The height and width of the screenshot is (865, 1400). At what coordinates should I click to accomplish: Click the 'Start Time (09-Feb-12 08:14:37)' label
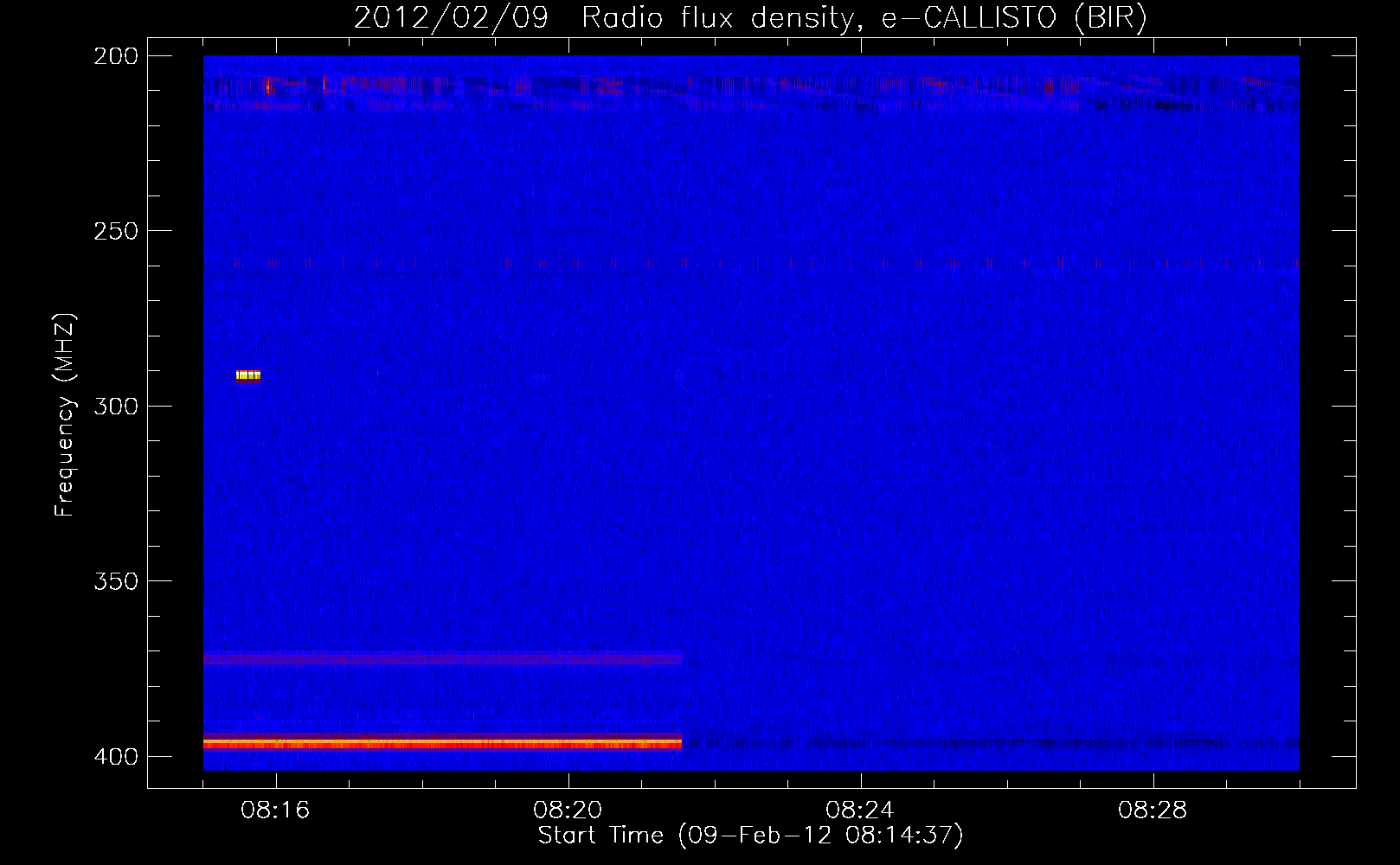point(750,836)
